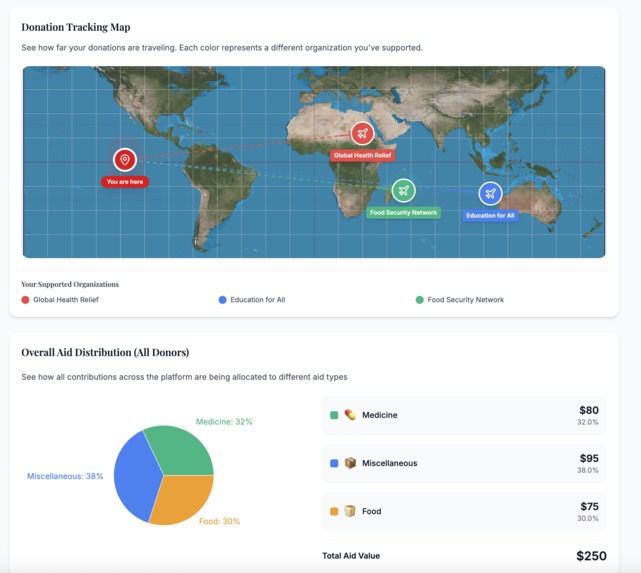Click the '38.0%' value under Miscellaneous amount

tap(588, 470)
